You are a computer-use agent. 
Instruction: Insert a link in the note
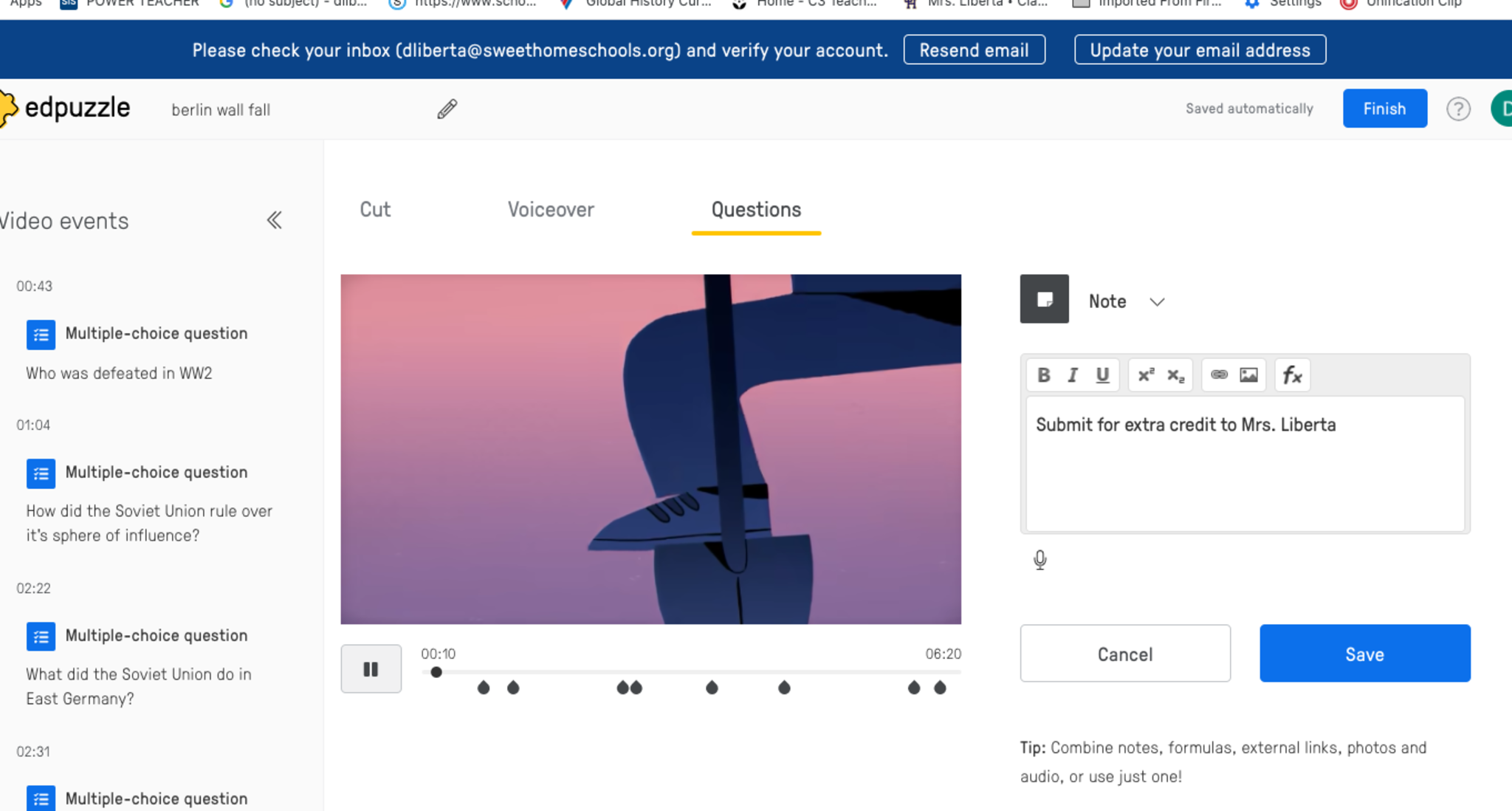[x=1219, y=375]
